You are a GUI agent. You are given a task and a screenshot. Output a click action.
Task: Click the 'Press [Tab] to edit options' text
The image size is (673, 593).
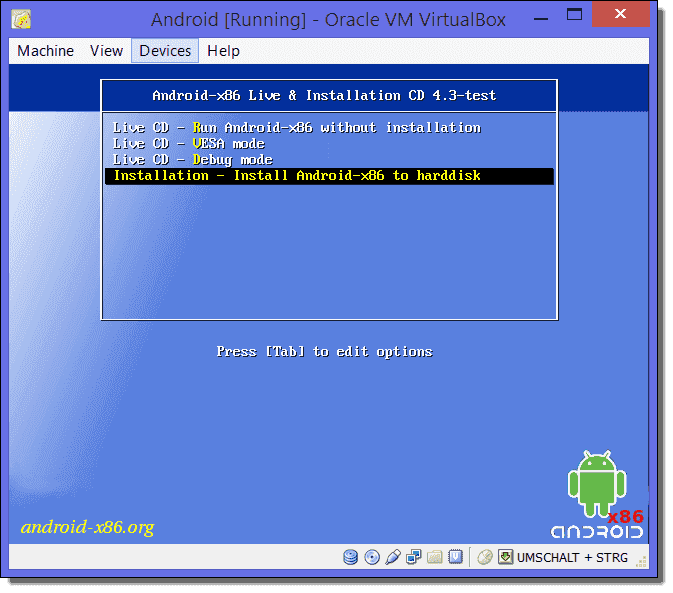[324, 351]
